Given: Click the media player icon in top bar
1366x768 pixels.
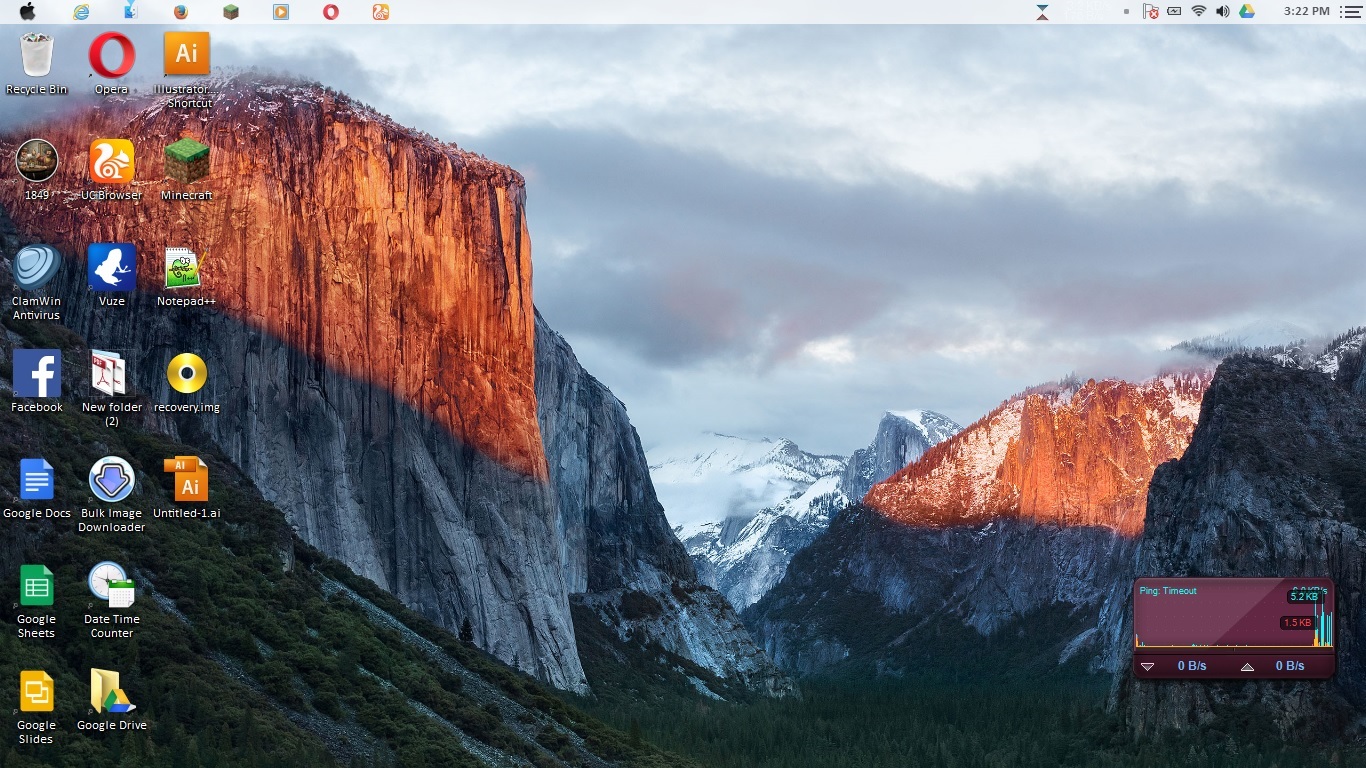Looking at the screenshot, I should pyautogui.click(x=281, y=12).
